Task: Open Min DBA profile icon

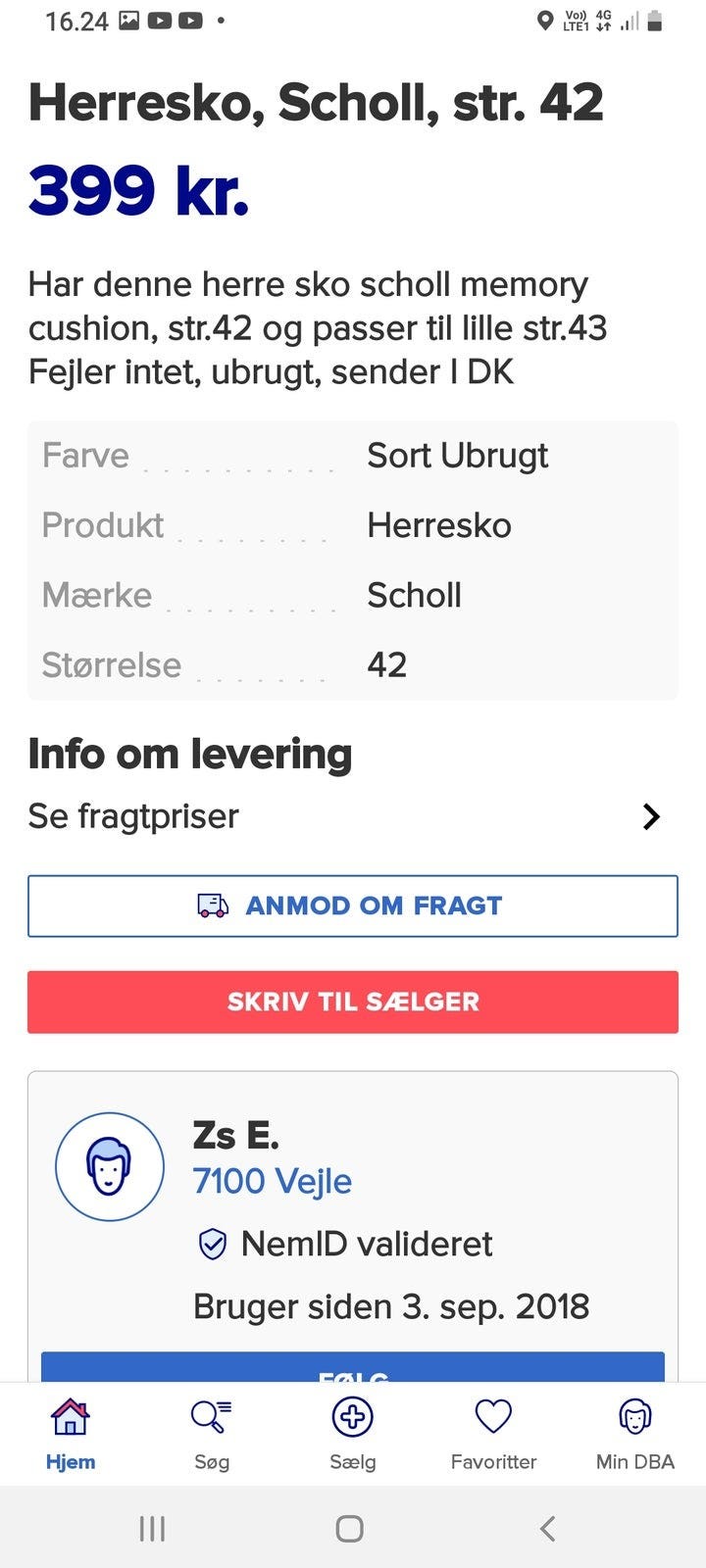Action: (635, 1417)
